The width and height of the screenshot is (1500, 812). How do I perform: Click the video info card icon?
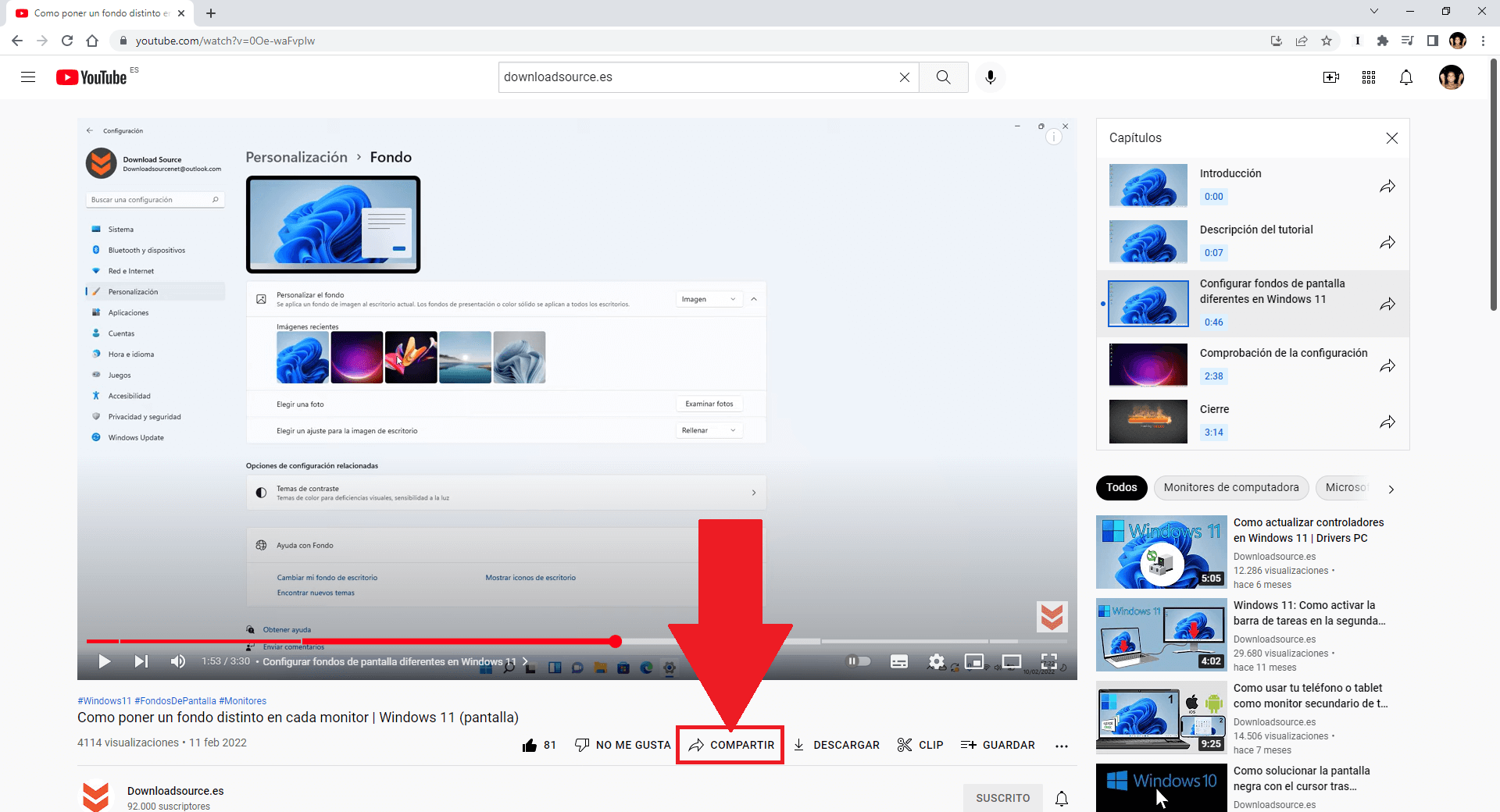(x=1054, y=137)
